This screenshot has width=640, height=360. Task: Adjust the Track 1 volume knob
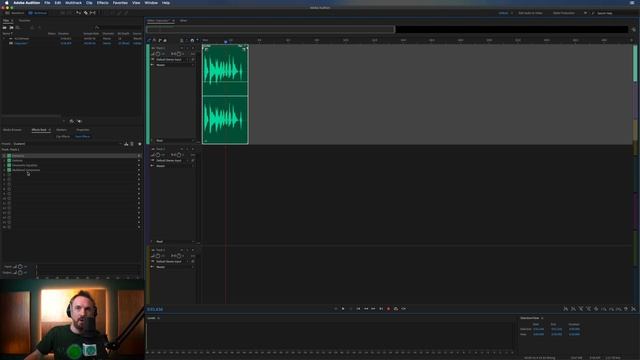tap(158, 54)
